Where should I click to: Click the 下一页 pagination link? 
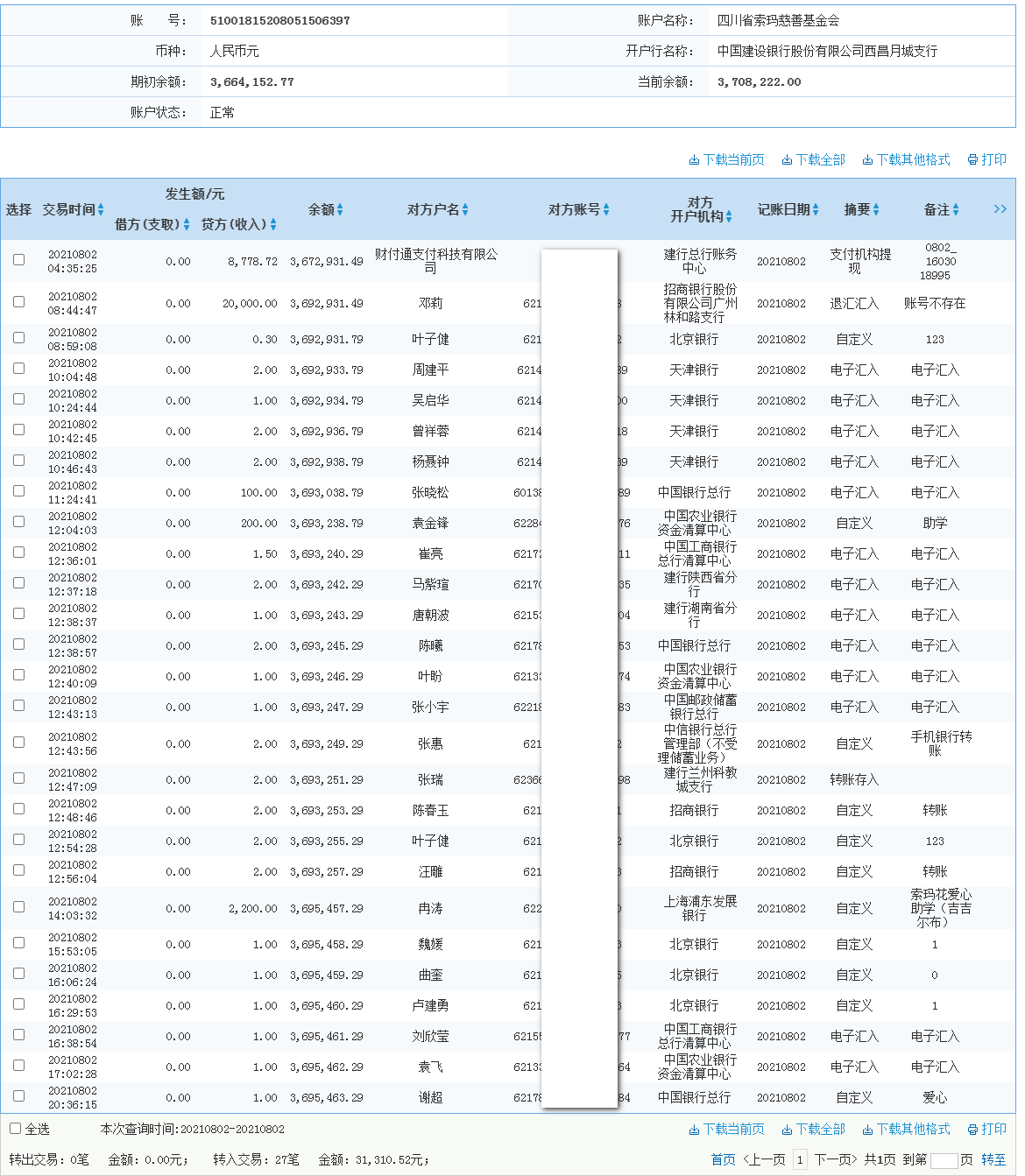click(833, 1158)
